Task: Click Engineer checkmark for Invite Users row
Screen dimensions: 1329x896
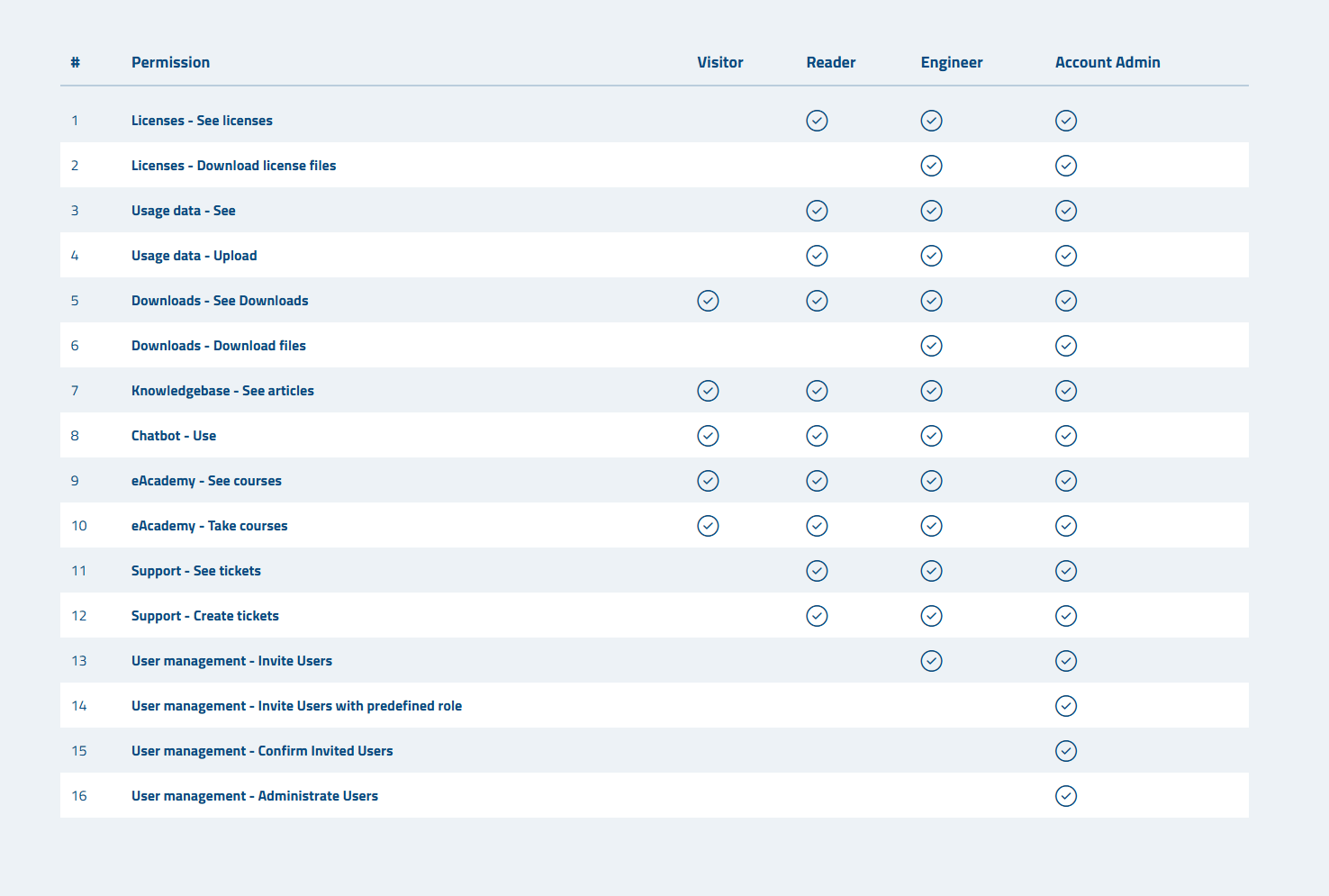Action: pyautogui.click(x=931, y=661)
